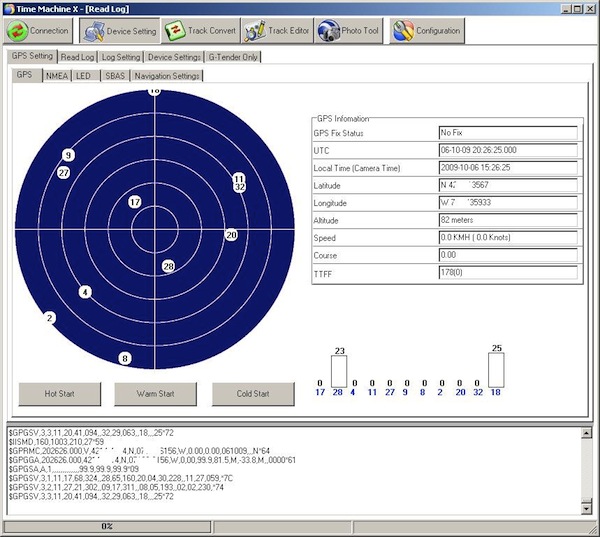Click satellite 4 marker on sky plot
Image resolution: width=600 pixels, height=537 pixels.
coord(85,292)
